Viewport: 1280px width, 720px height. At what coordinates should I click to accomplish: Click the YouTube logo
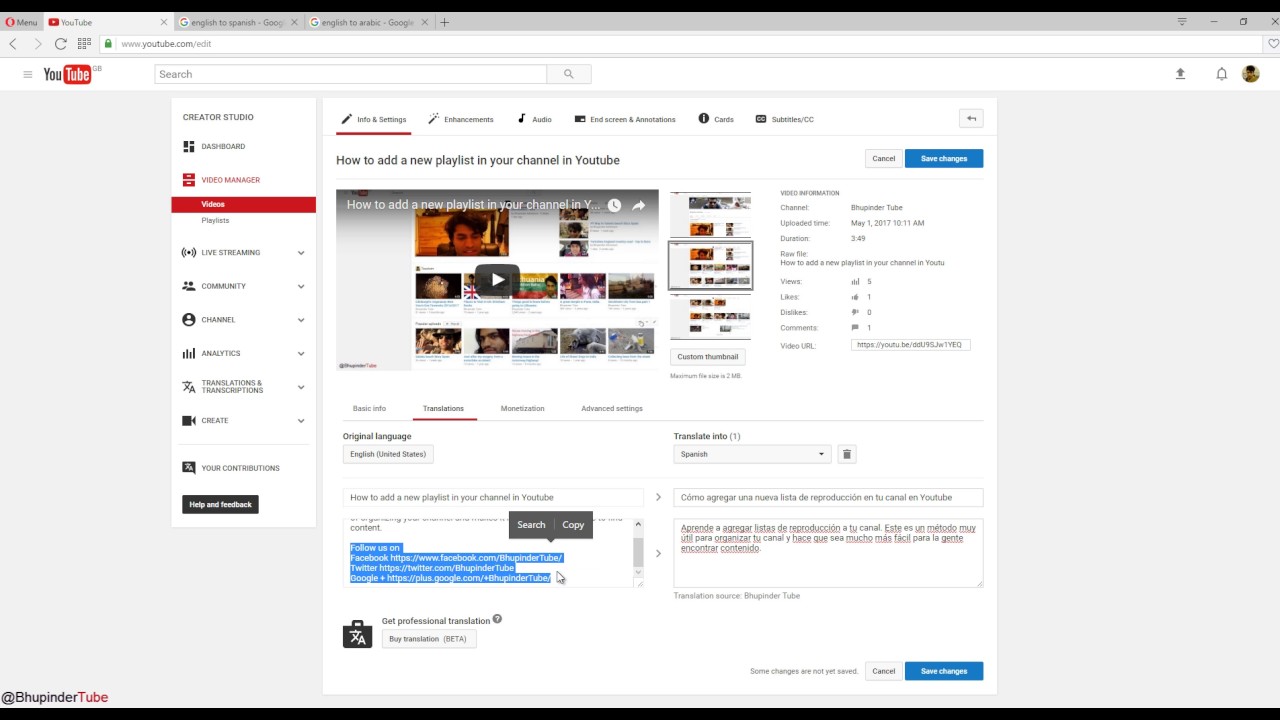point(67,74)
